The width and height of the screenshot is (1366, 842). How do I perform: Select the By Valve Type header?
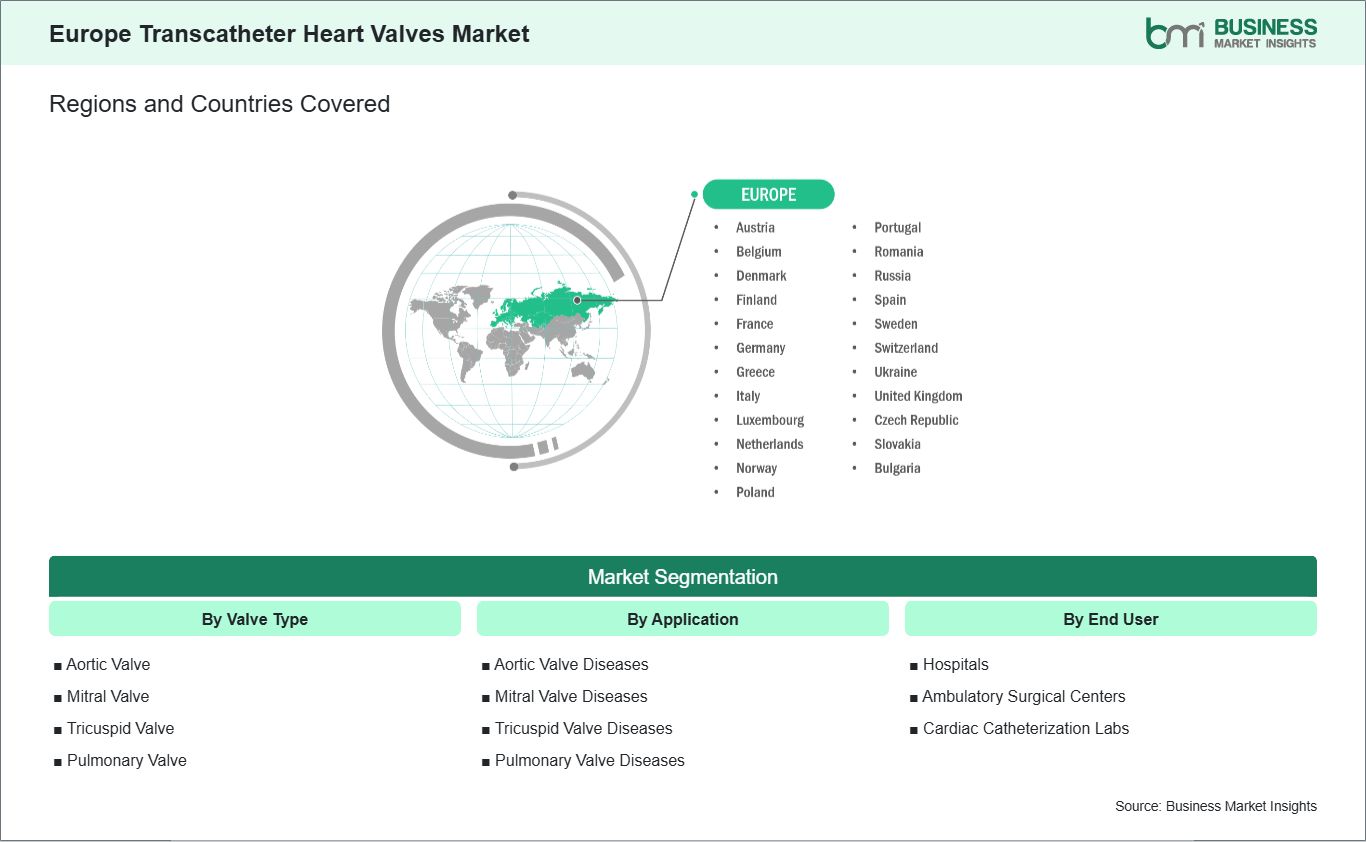pos(254,619)
